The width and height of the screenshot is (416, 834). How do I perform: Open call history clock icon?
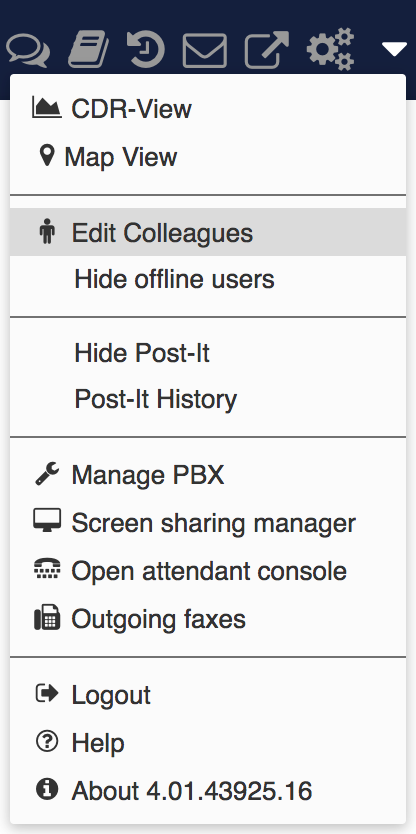(146, 49)
